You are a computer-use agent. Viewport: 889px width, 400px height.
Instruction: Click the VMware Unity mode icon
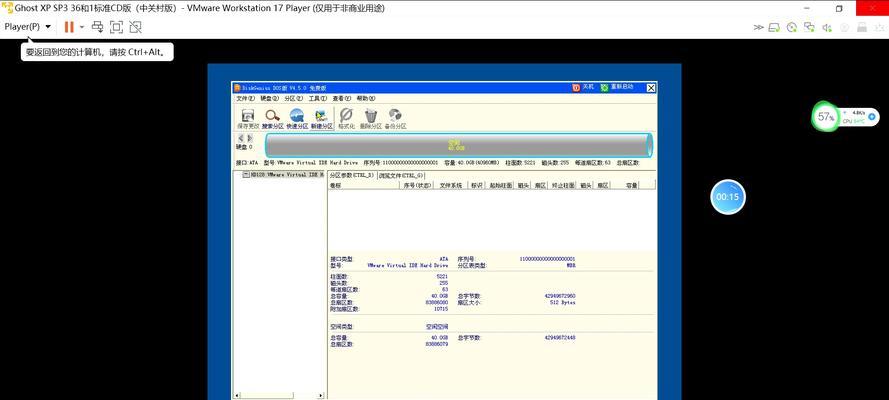[135, 27]
